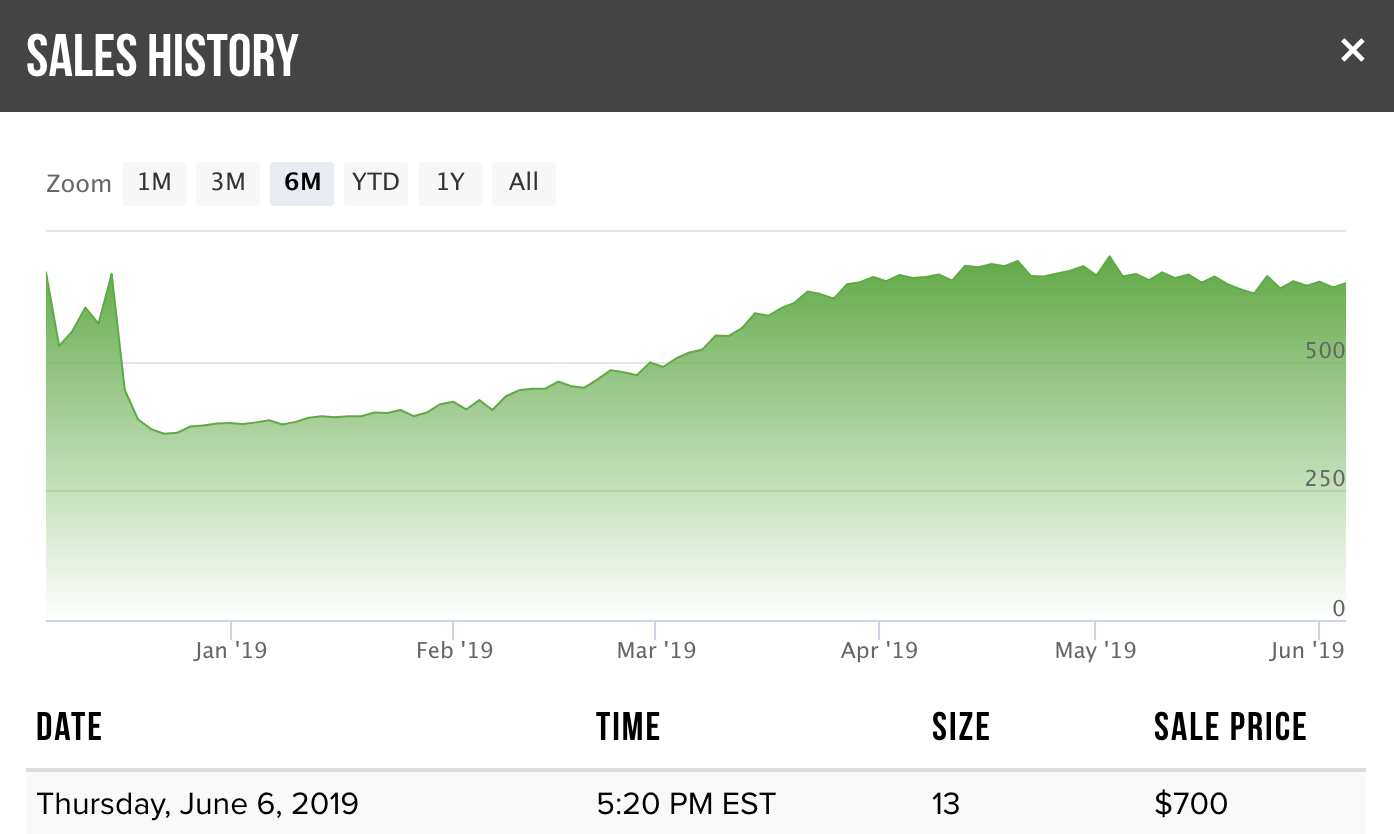Click the $700 sale price cell
This screenshot has height=834, width=1394.
(x=1191, y=803)
